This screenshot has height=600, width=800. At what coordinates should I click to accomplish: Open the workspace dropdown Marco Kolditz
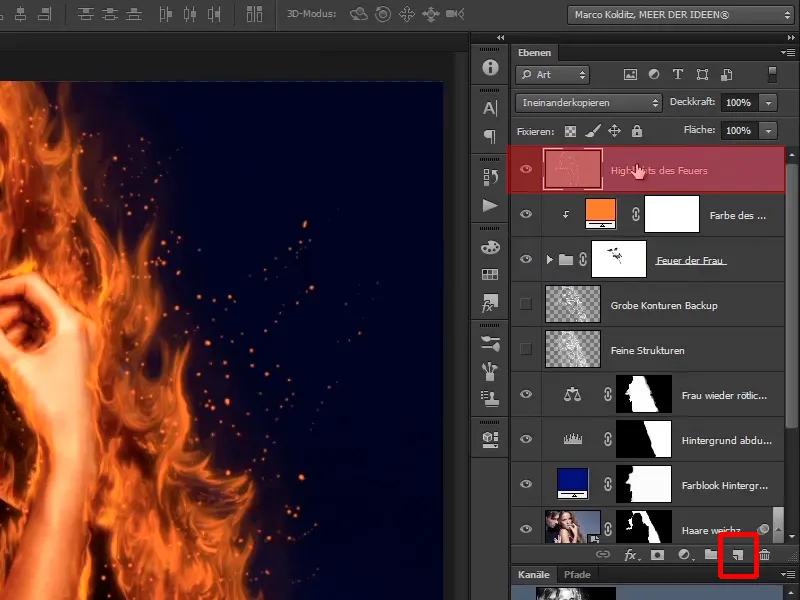pyautogui.click(x=681, y=15)
